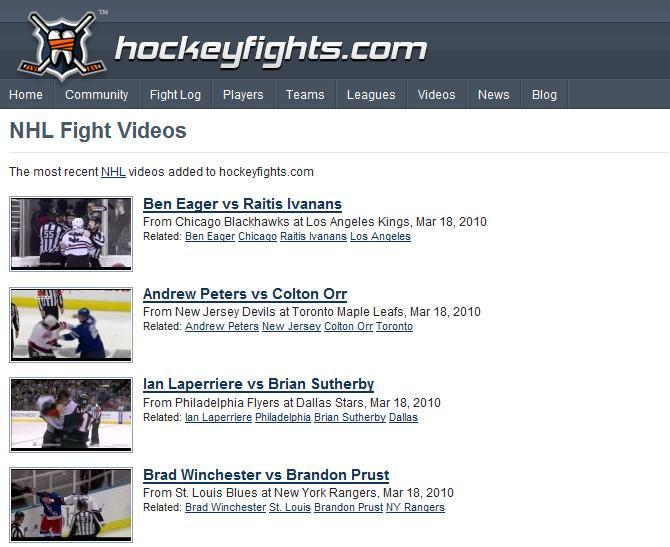Click the hockeyfights.com tooth logo icon
The image size is (670, 547).
point(62,46)
